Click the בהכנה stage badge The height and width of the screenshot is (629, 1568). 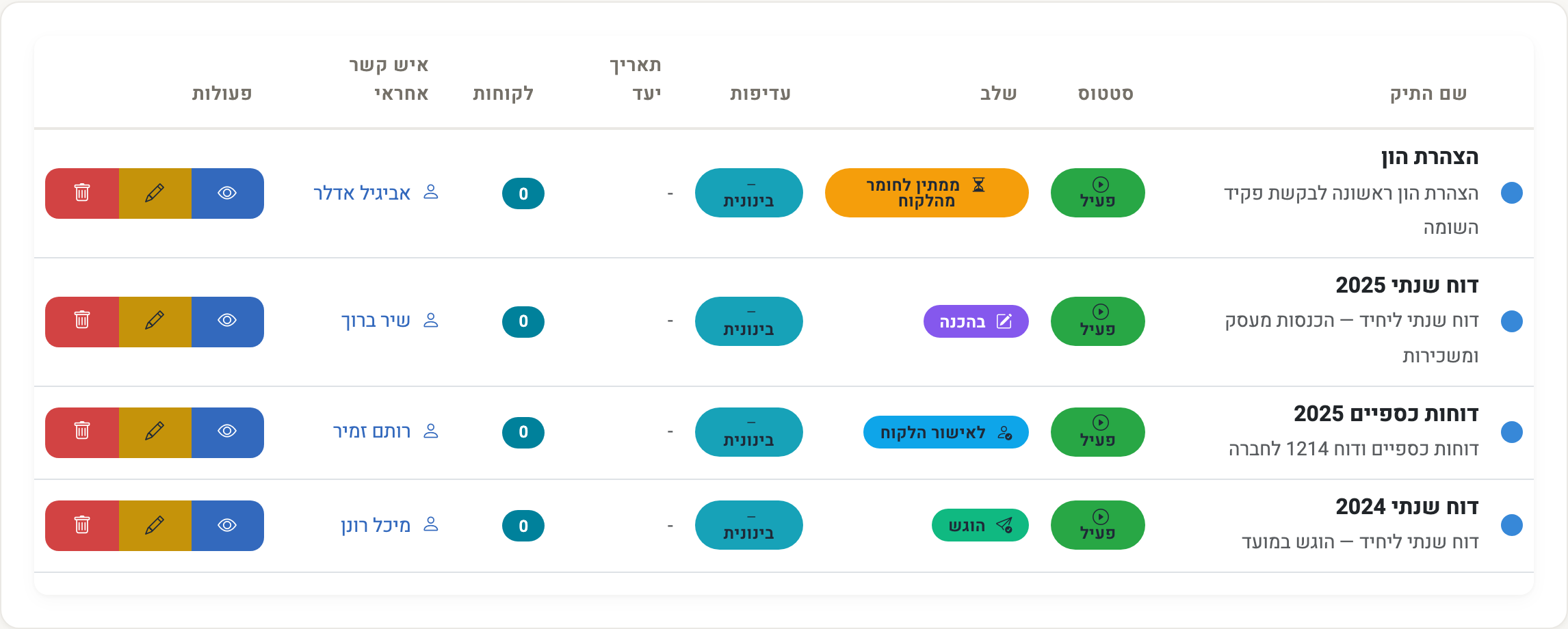tap(976, 321)
